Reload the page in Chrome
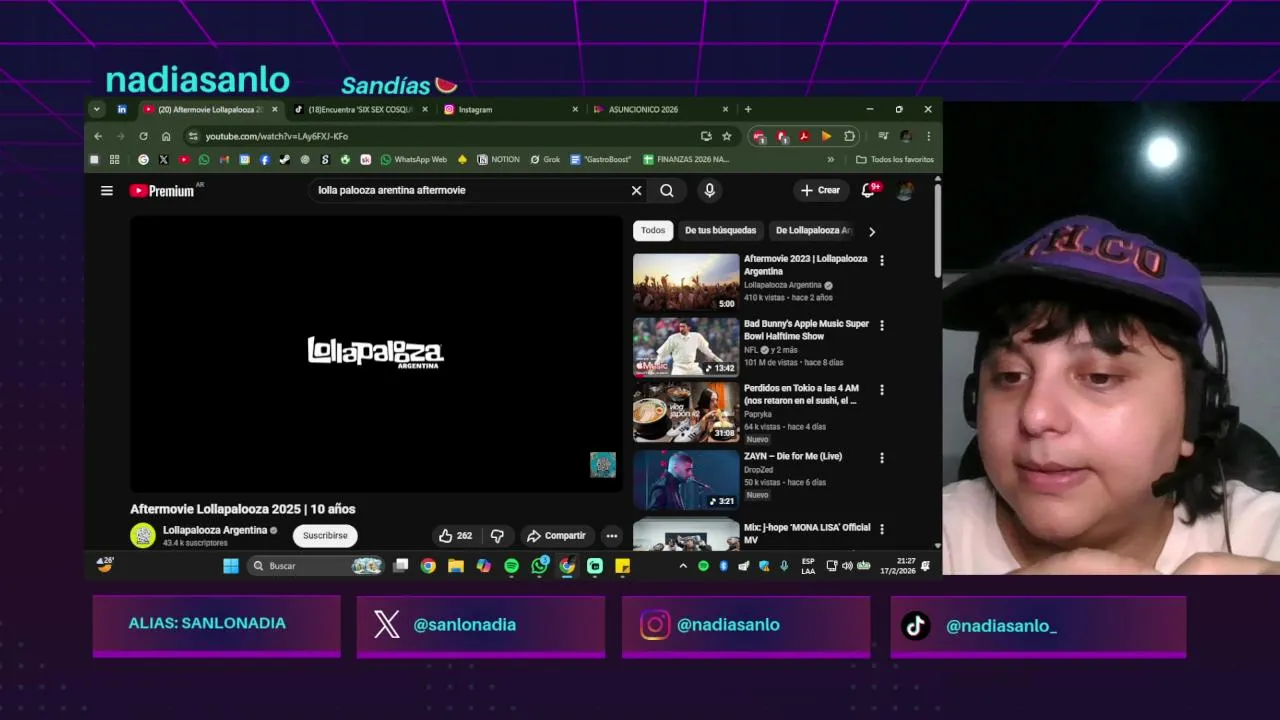1280x720 pixels. pos(143,136)
